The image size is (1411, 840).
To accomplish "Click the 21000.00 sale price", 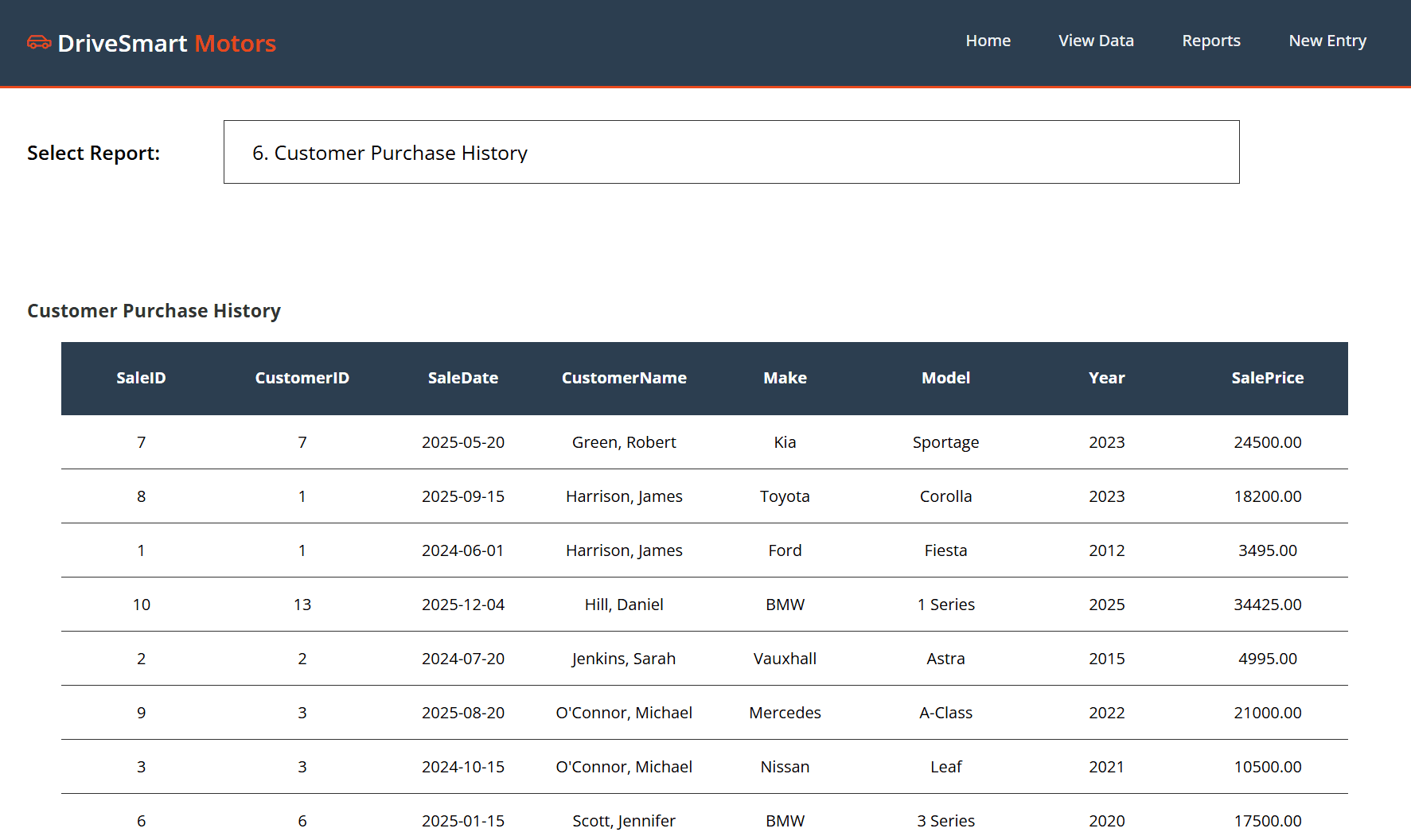I will [1268, 713].
